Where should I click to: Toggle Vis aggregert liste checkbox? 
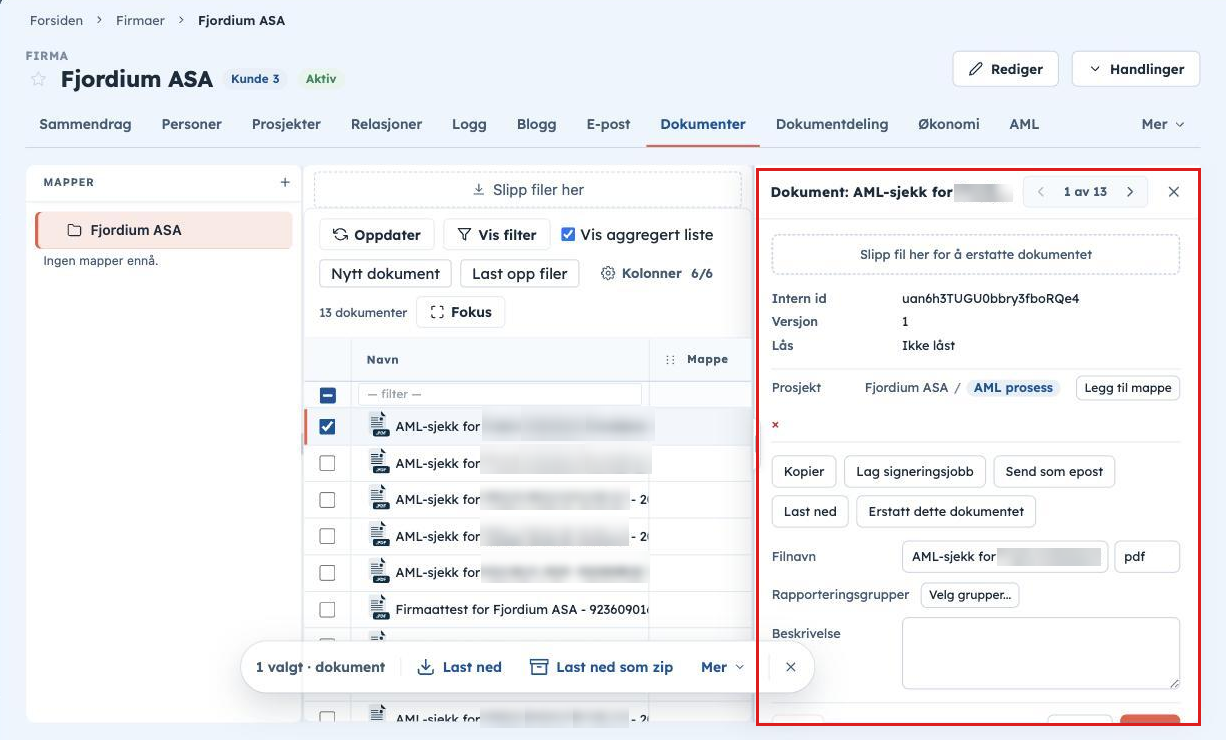[568, 234]
